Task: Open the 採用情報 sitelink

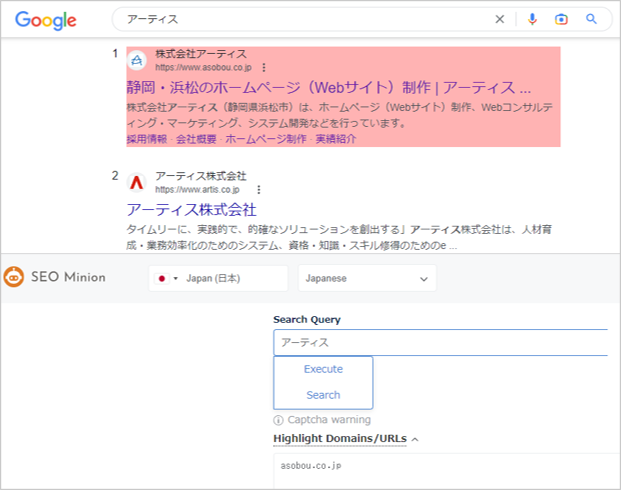Action: point(147,139)
